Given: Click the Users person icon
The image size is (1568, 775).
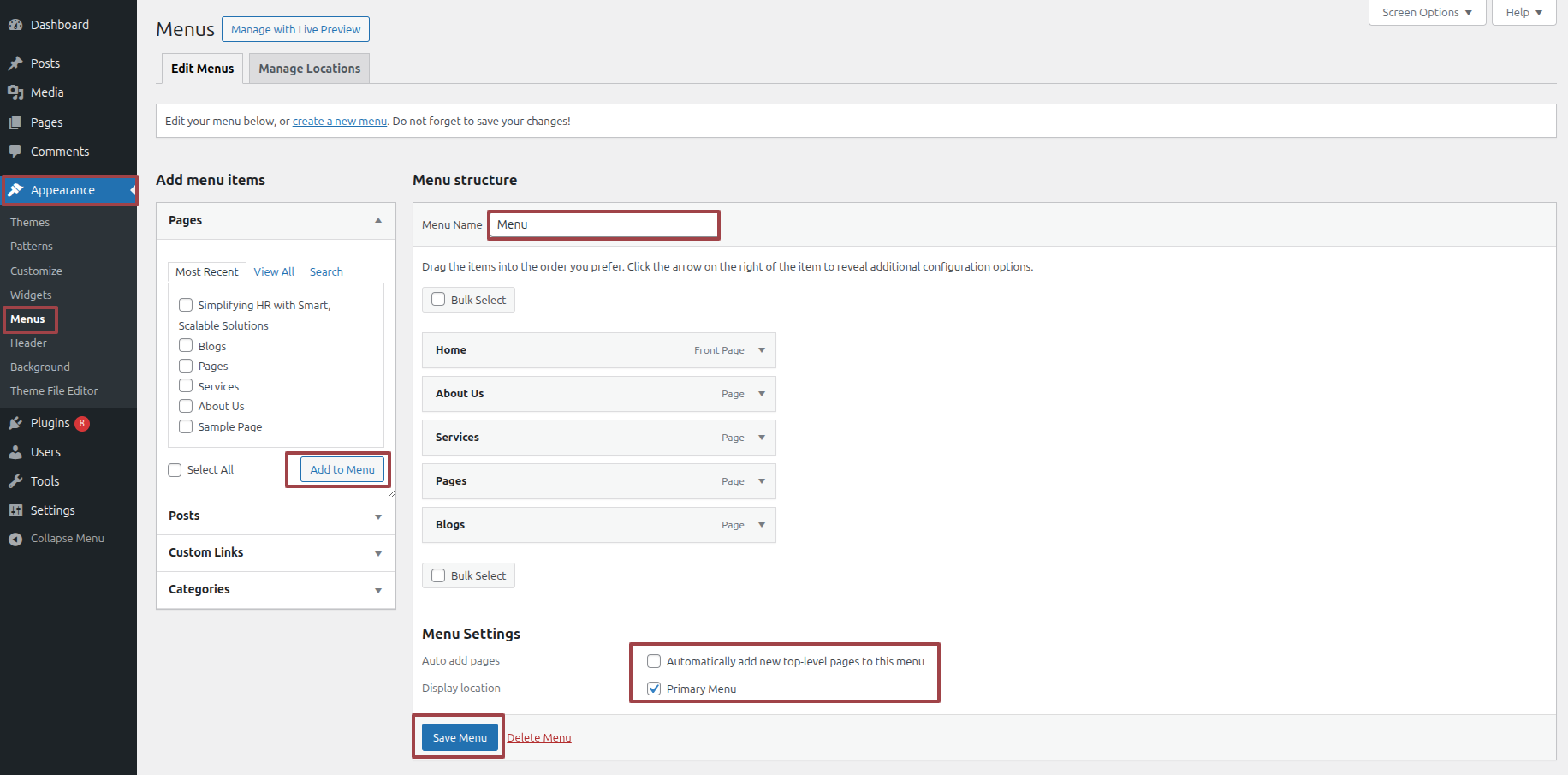Looking at the screenshot, I should click(x=15, y=452).
